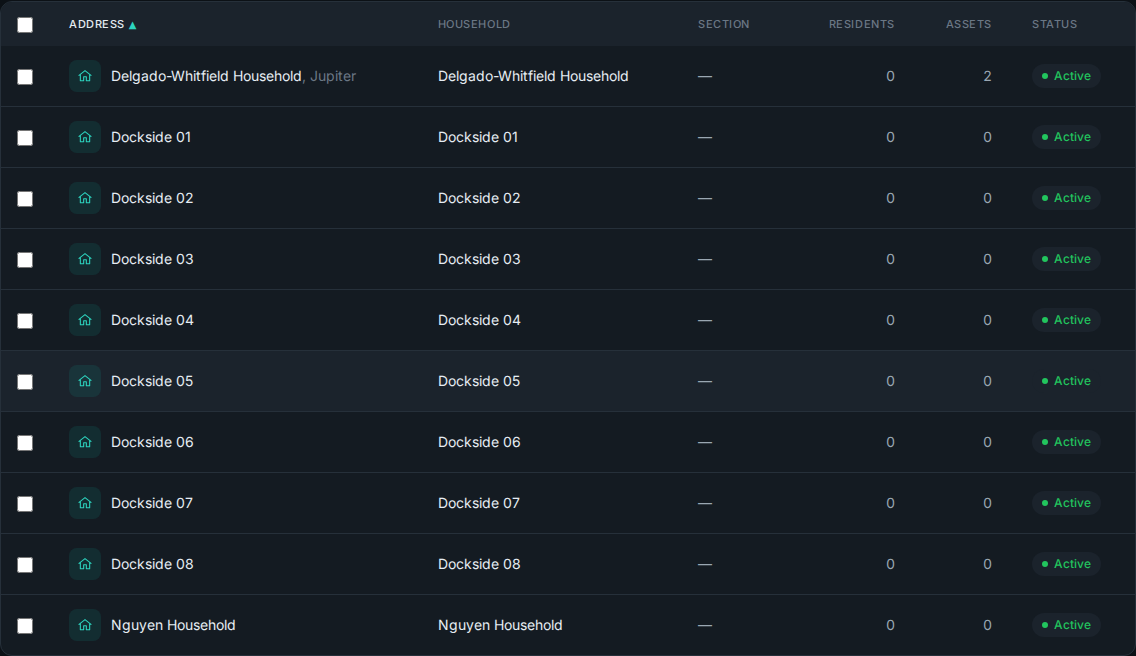The height and width of the screenshot is (656, 1136).
Task: Click household cell Delgado-Whitfield Household
Action: click(533, 76)
